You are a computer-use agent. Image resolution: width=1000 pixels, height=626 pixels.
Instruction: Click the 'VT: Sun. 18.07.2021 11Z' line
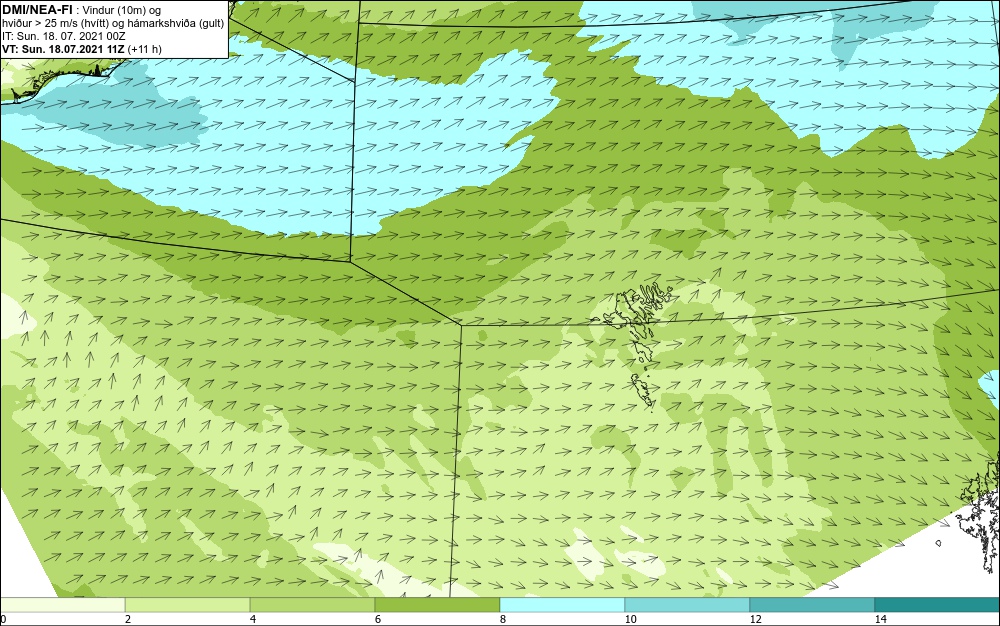(x=63, y=49)
